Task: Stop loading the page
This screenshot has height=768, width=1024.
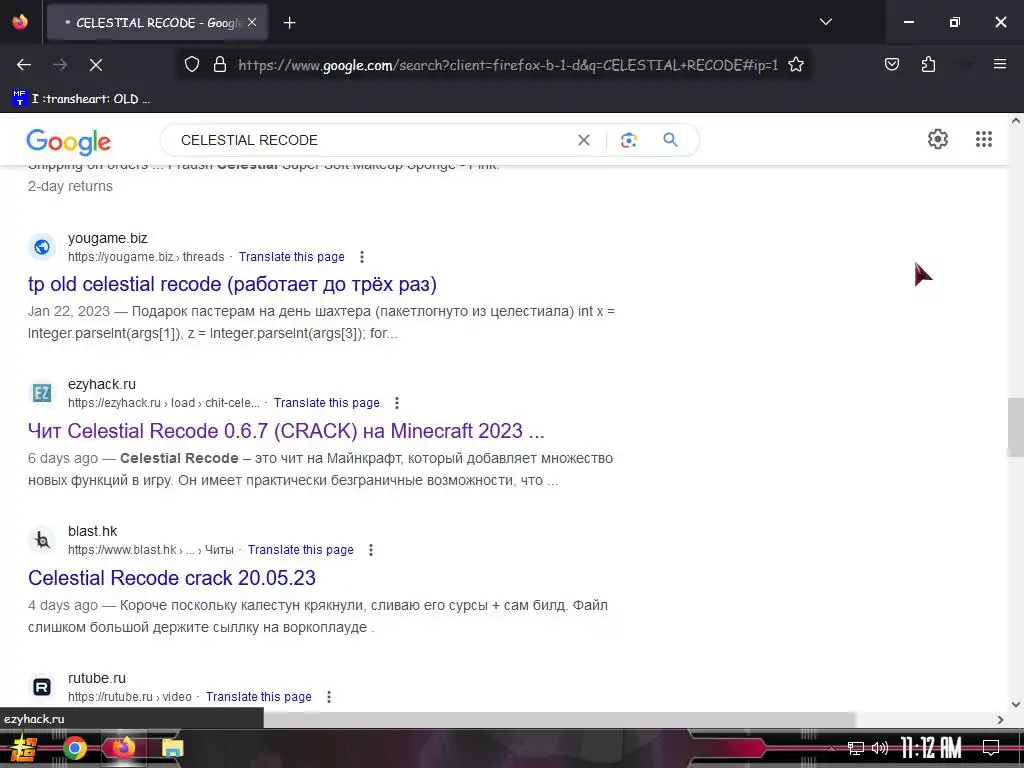Action: coord(95,65)
